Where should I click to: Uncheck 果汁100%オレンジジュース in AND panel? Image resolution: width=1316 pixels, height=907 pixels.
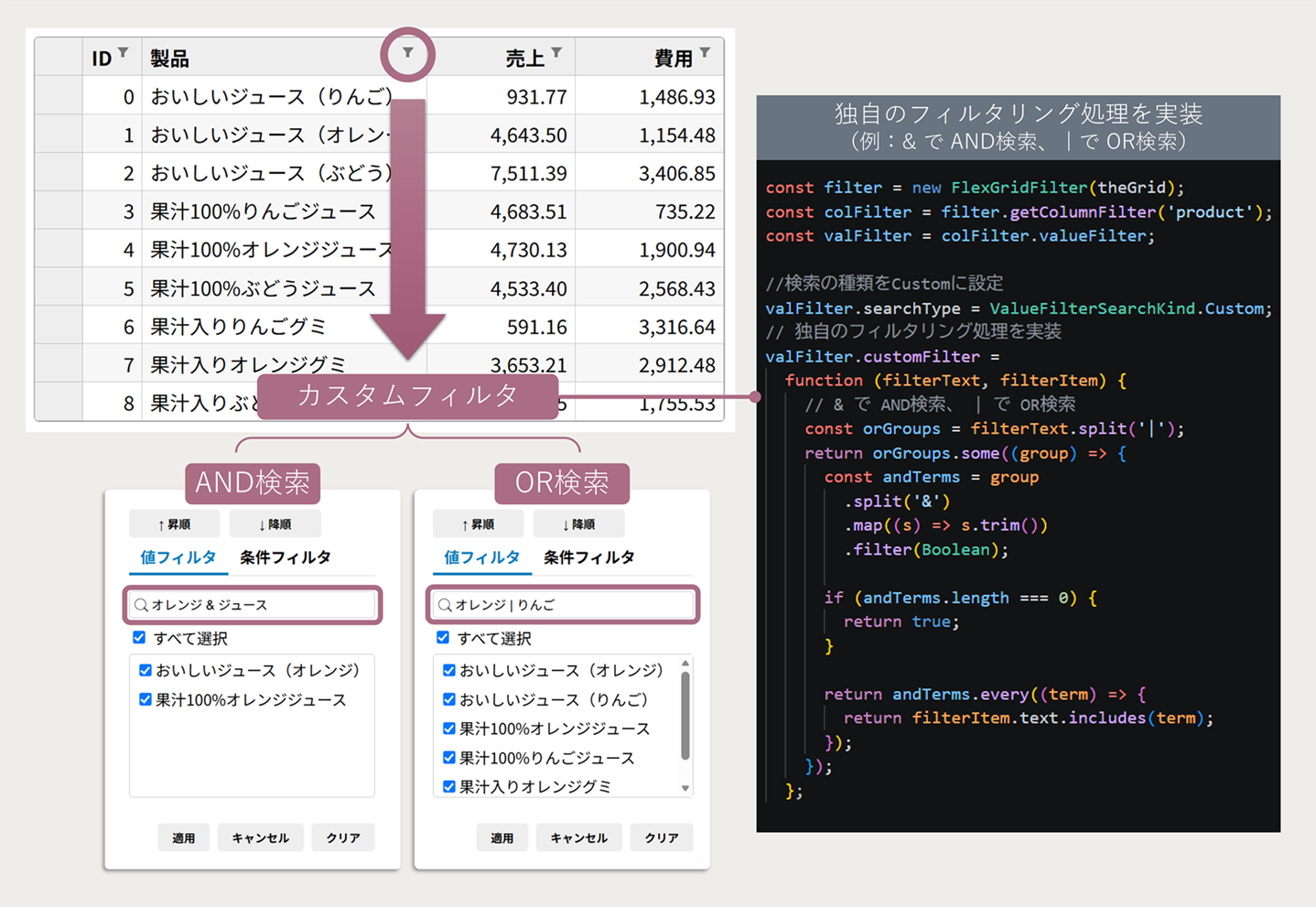tap(146, 700)
